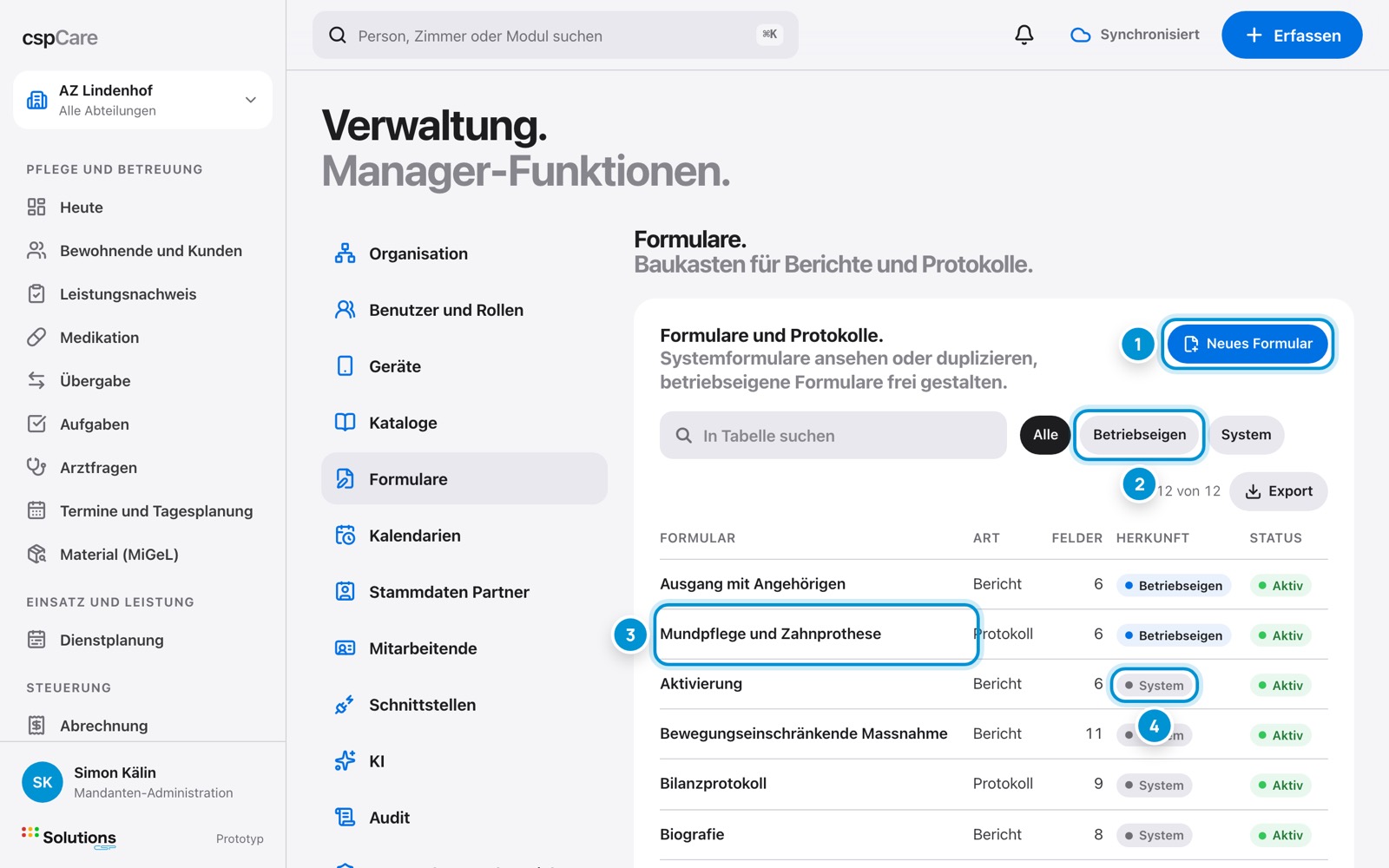Open Abrechnung billing icon
Screen dimensions: 1389x868
click(x=36, y=725)
